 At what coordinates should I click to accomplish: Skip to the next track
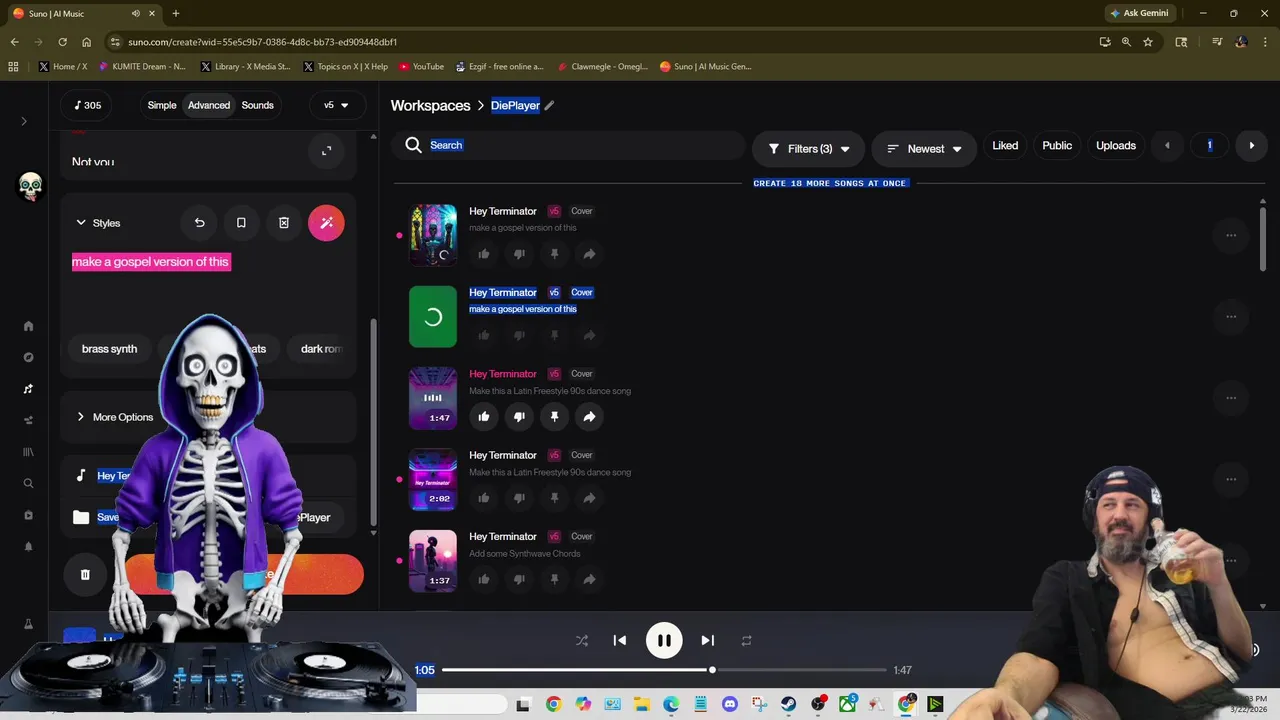707,641
